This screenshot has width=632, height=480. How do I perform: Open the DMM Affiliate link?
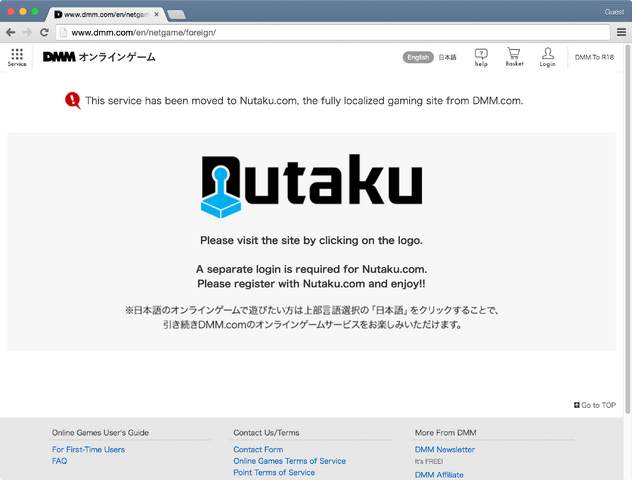(439, 475)
